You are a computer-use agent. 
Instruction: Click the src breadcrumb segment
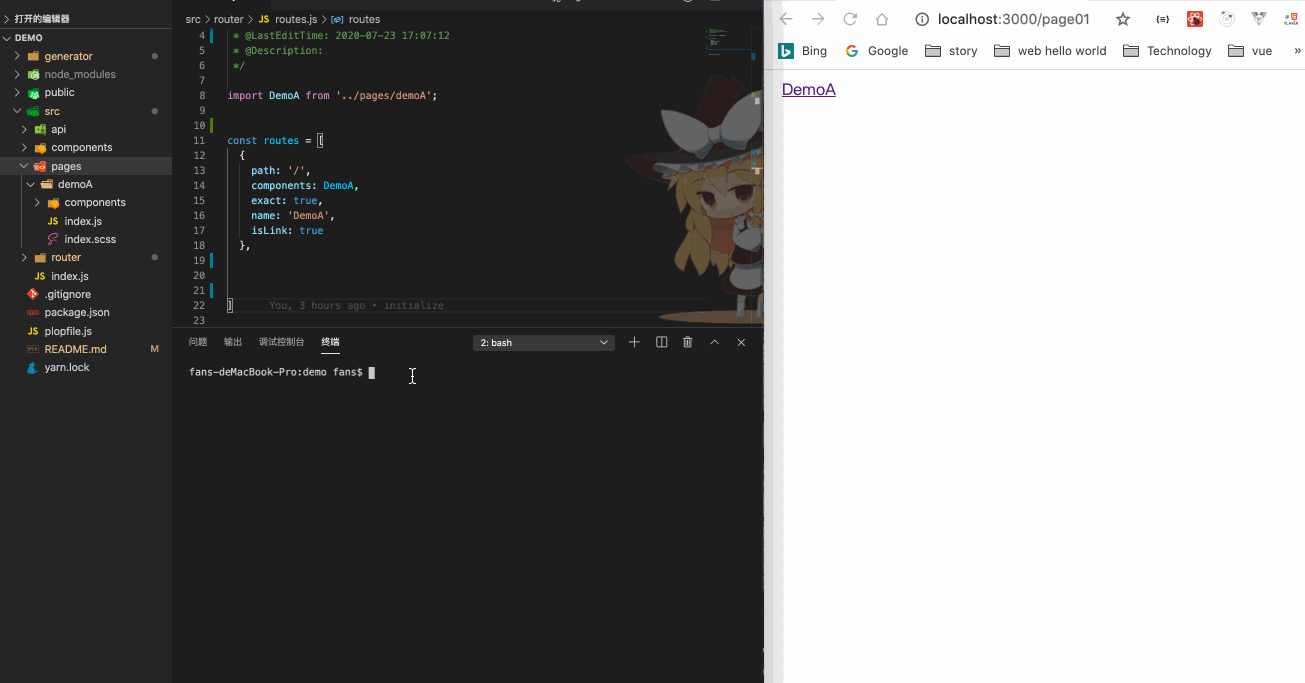[x=193, y=19]
